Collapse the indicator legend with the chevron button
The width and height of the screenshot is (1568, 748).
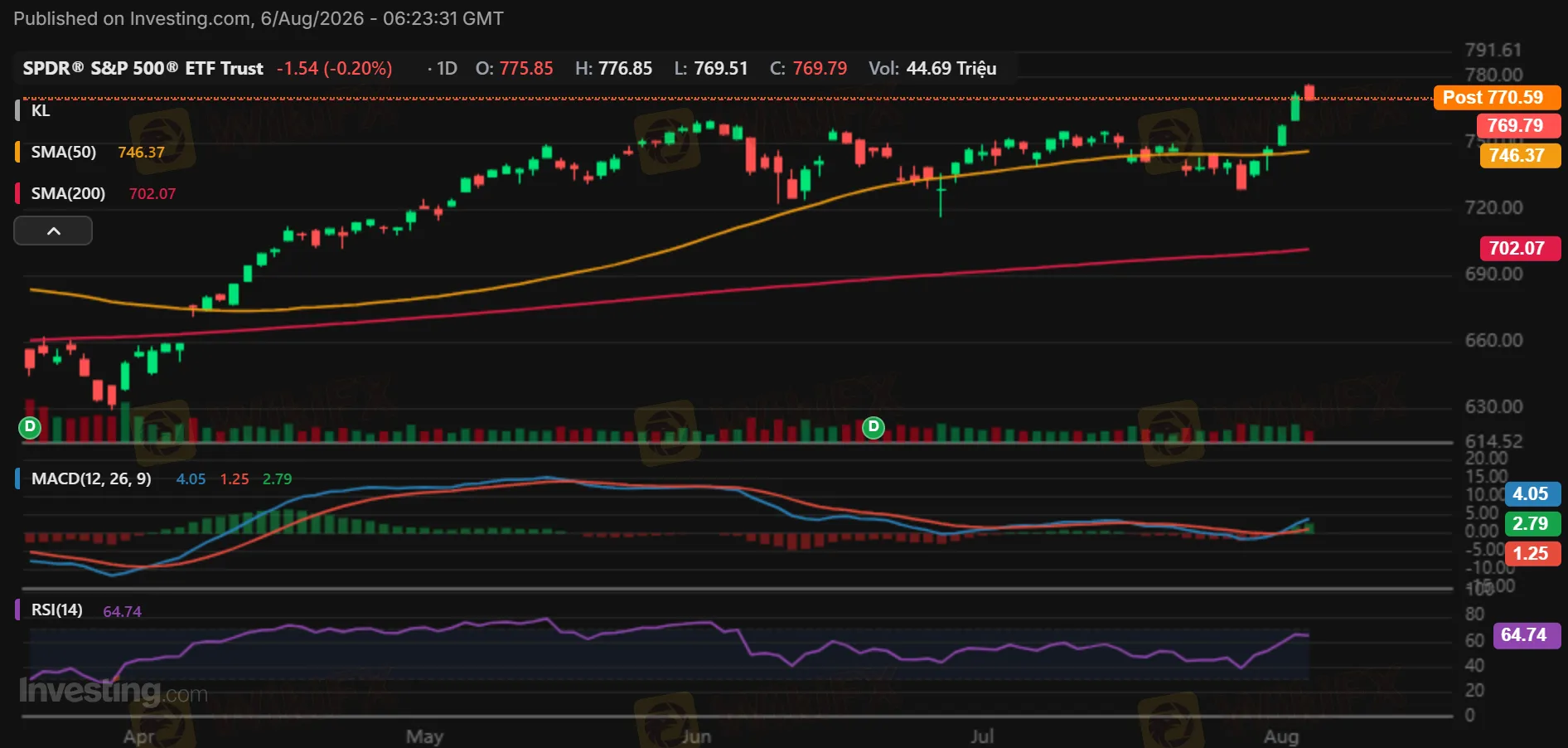tap(53, 231)
